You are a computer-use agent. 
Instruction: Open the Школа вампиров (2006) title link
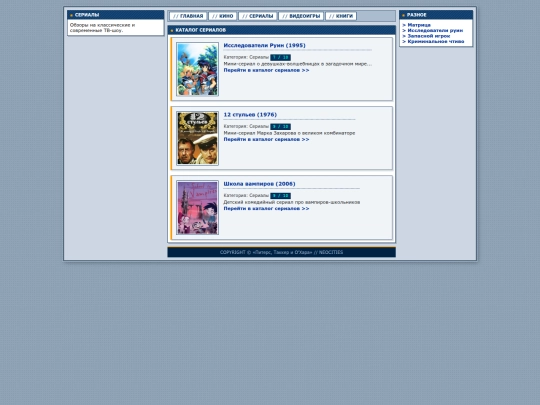(x=259, y=184)
